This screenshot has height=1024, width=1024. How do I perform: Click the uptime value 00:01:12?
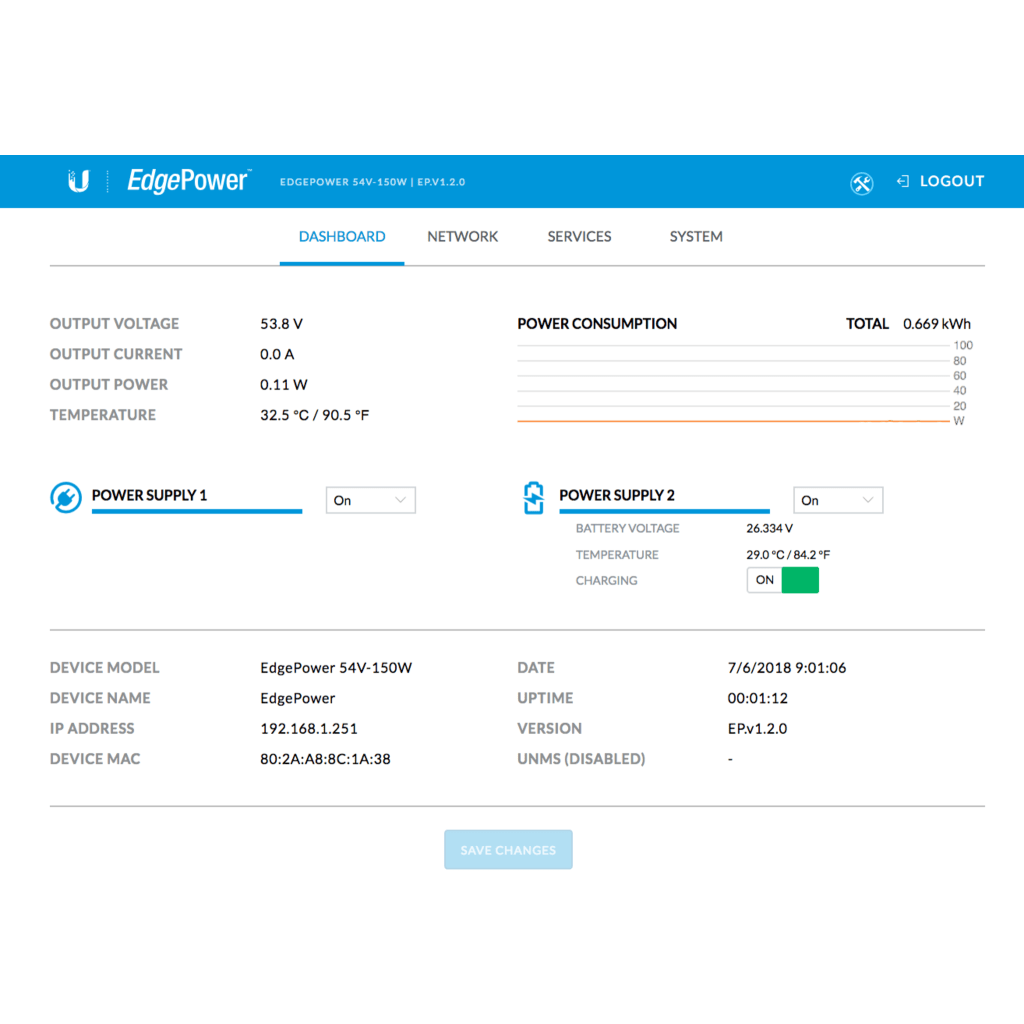(x=758, y=698)
